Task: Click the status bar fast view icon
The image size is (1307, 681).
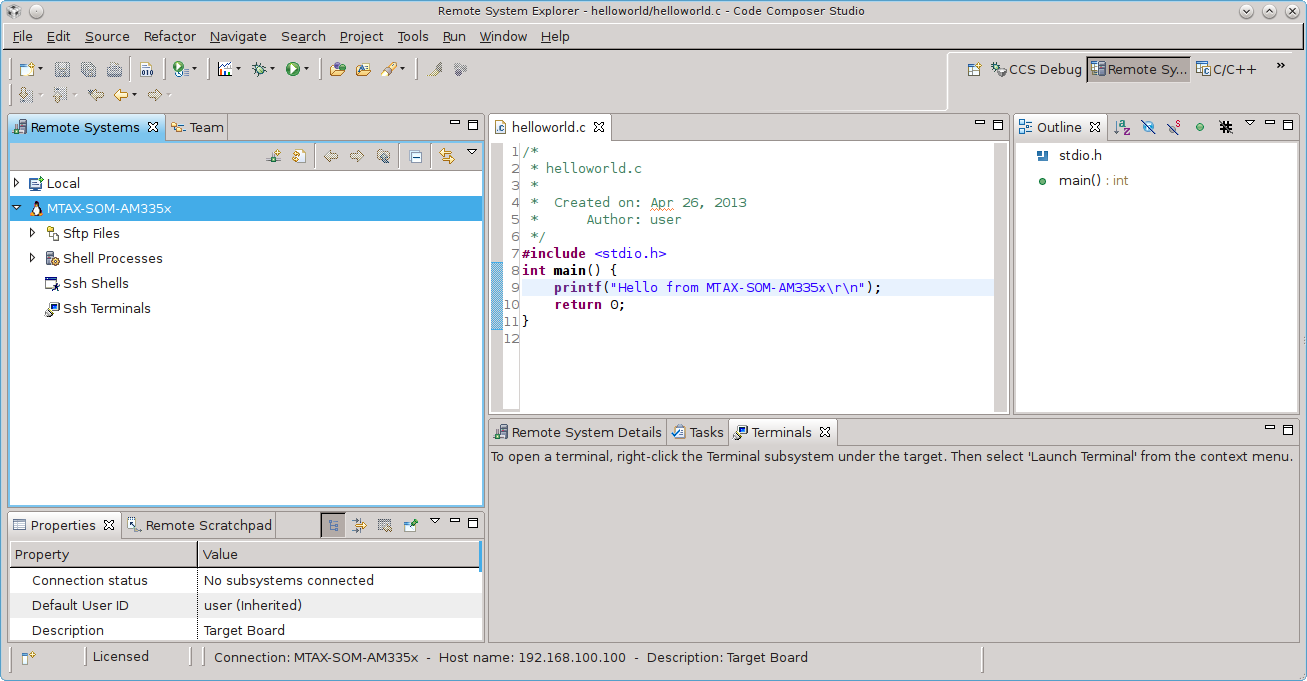Action: [28, 657]
